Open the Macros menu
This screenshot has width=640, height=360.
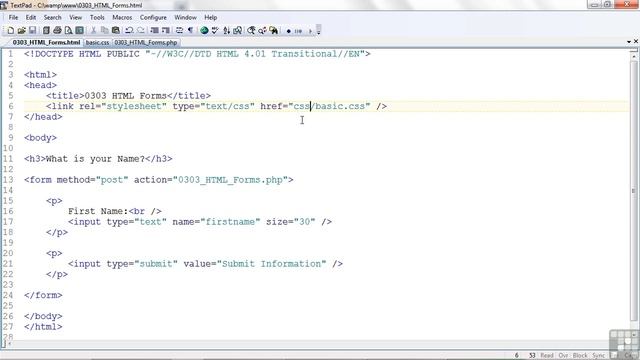122,18
